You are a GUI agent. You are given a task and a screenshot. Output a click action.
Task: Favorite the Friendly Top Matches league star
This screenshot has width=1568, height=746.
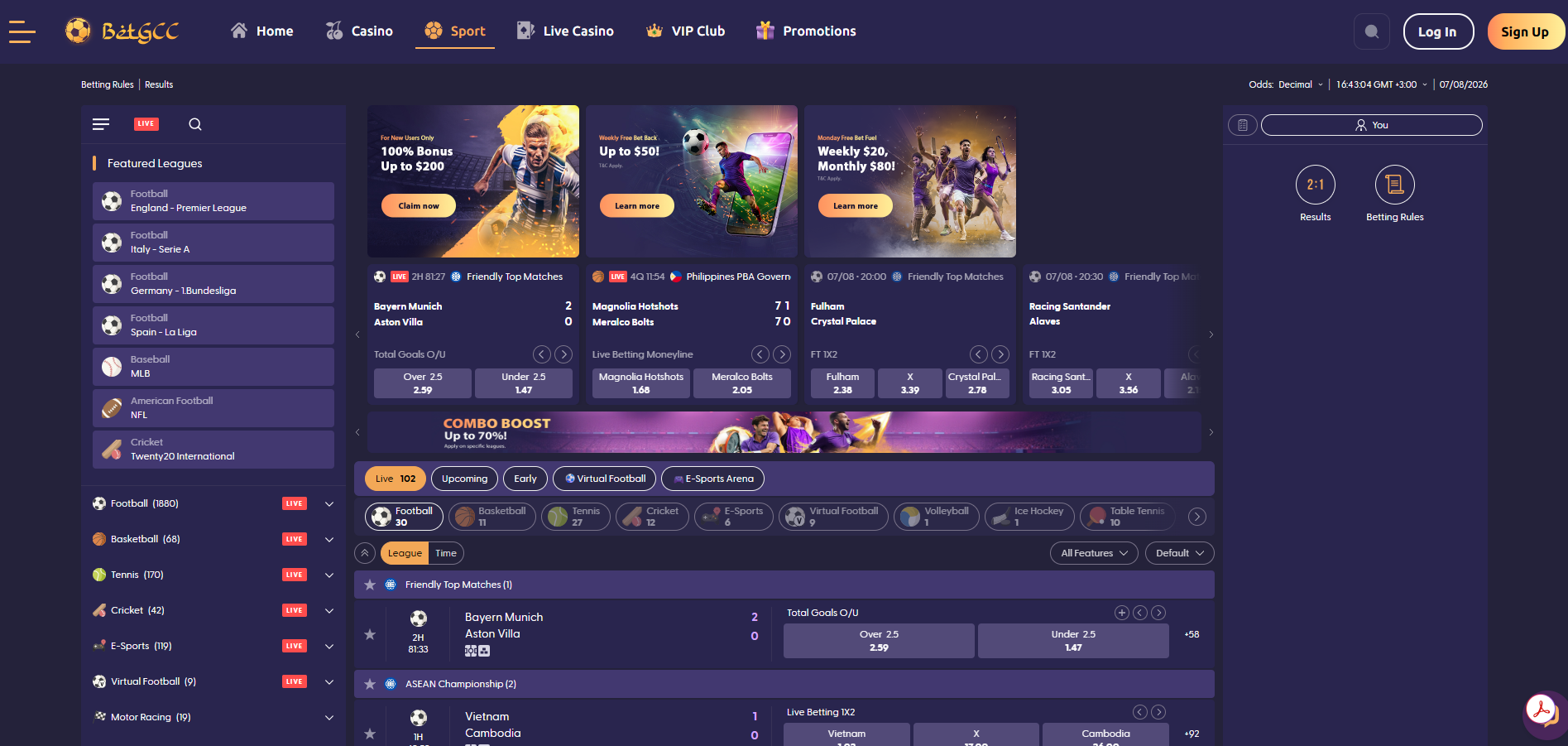tap(370, 585)
